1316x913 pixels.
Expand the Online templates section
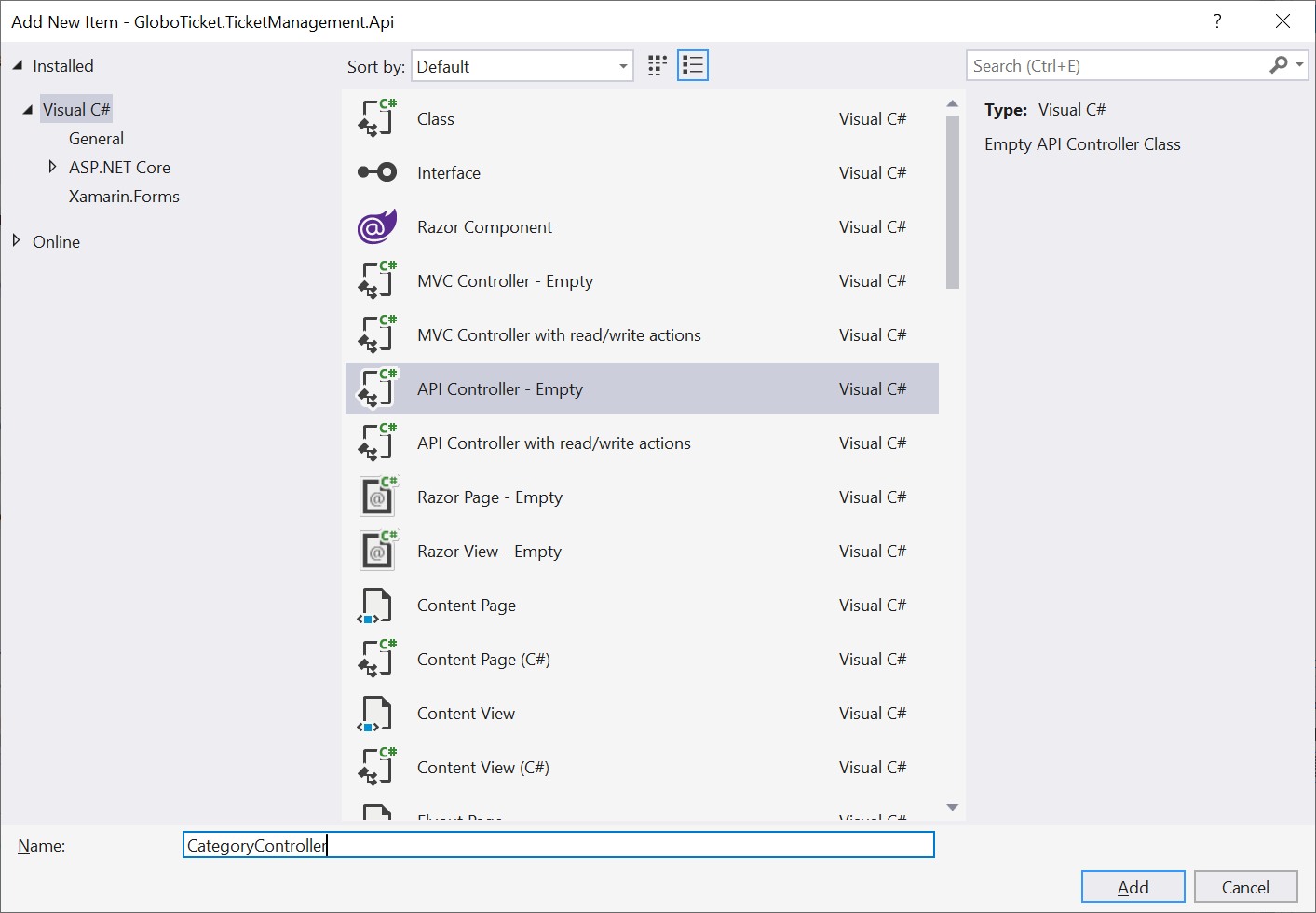(x=16, y=241)
